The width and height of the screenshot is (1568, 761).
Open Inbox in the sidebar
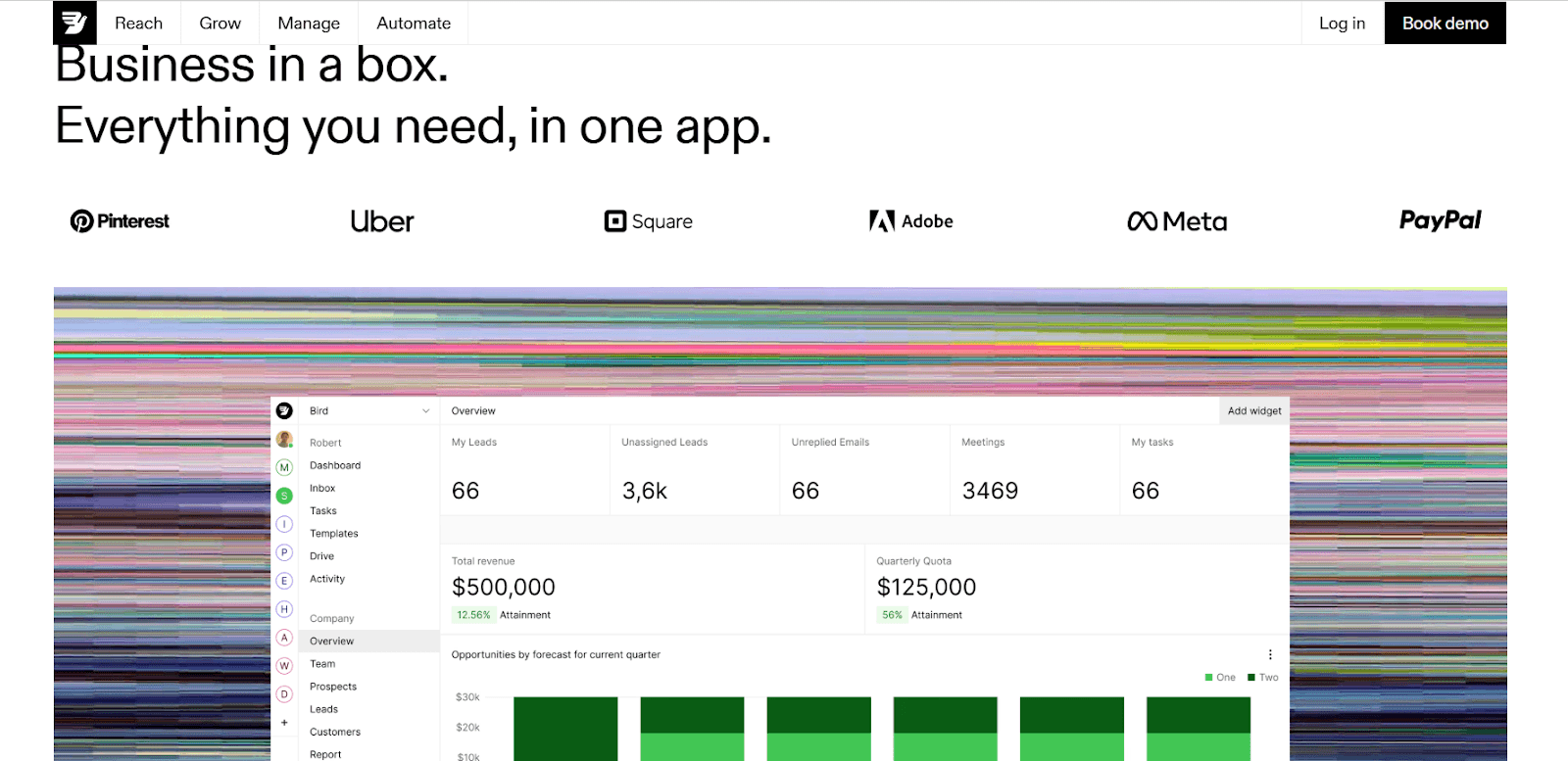coord(322,489)
